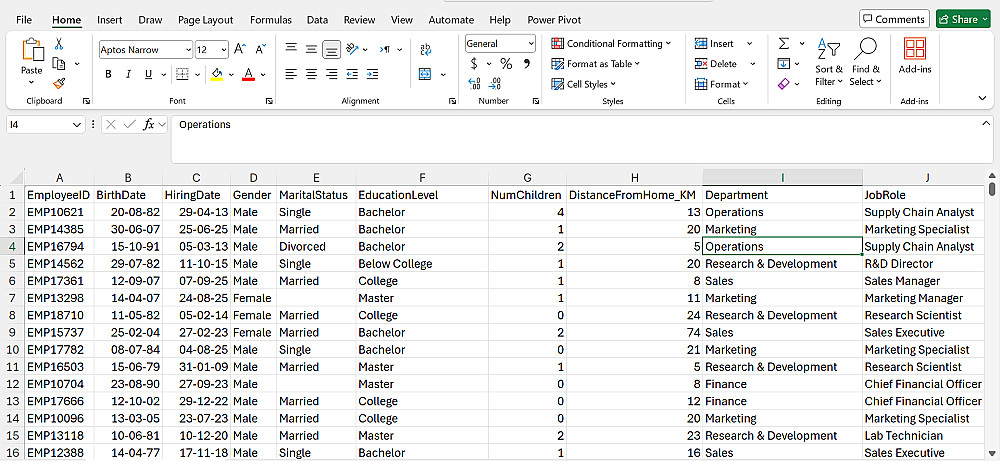
Task: Click the Insert Function fx button
Action: click(149, 124)
